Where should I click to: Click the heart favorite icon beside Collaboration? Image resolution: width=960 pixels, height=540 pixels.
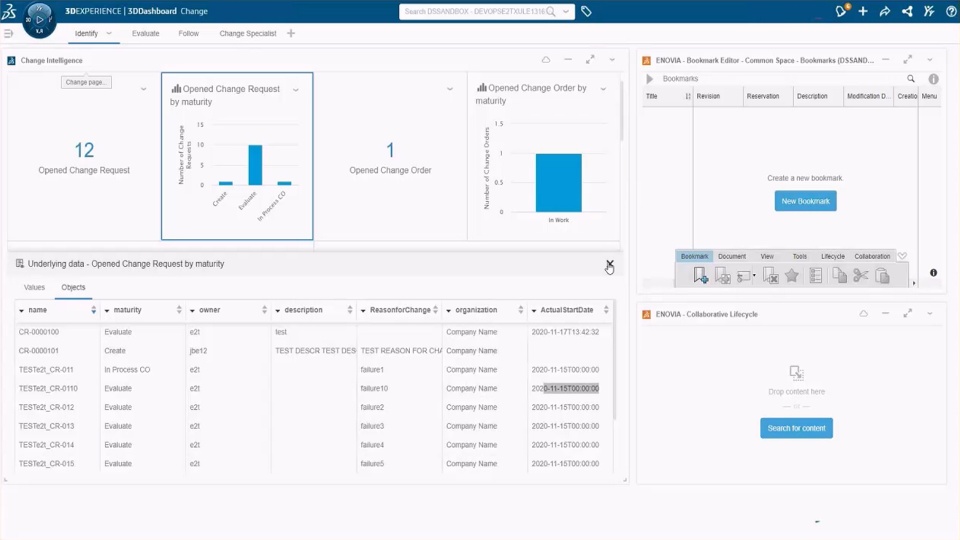click(902, 256)
